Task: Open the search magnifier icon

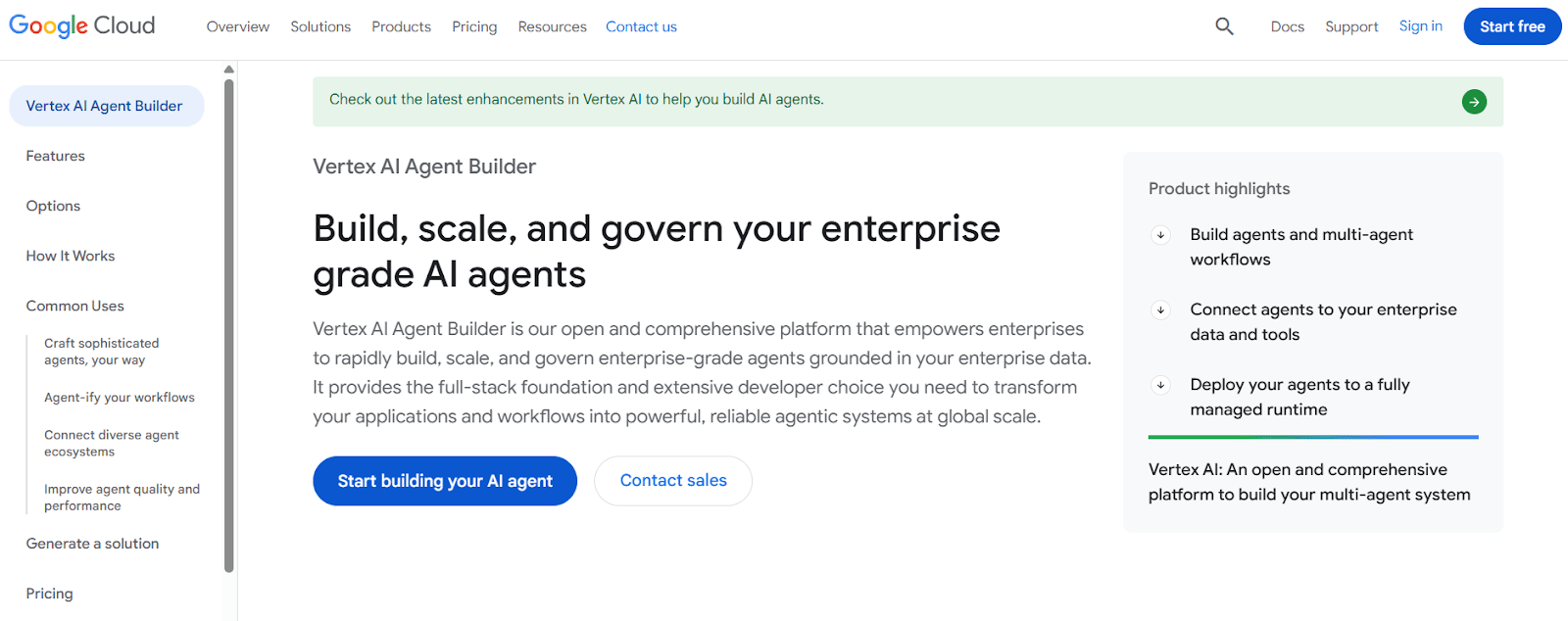Action: click(x=1224, y=26)
